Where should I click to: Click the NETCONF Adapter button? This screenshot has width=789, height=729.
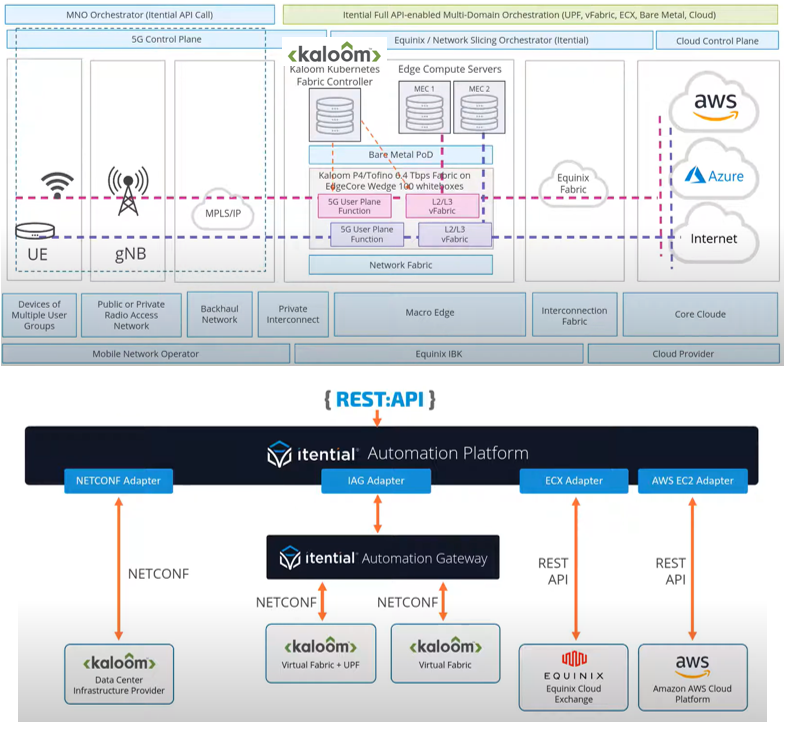[119, 481]
